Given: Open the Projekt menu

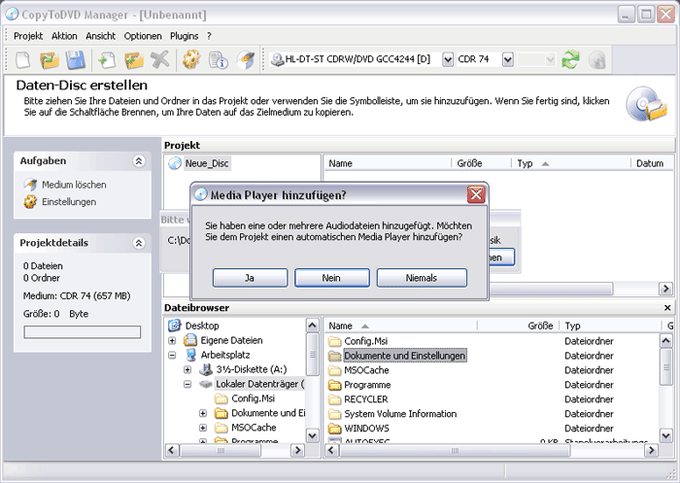Looking at the screenshot, I should (x=28, y=36).
